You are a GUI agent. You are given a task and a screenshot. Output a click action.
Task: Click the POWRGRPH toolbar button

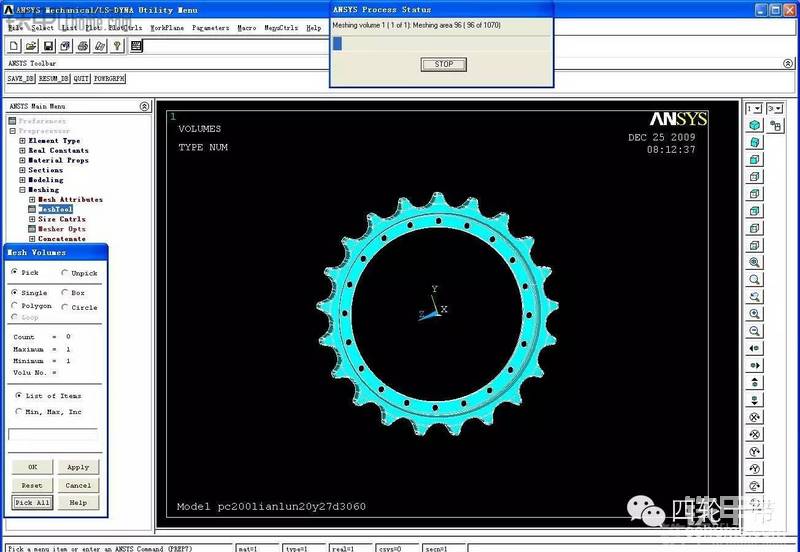109,79
